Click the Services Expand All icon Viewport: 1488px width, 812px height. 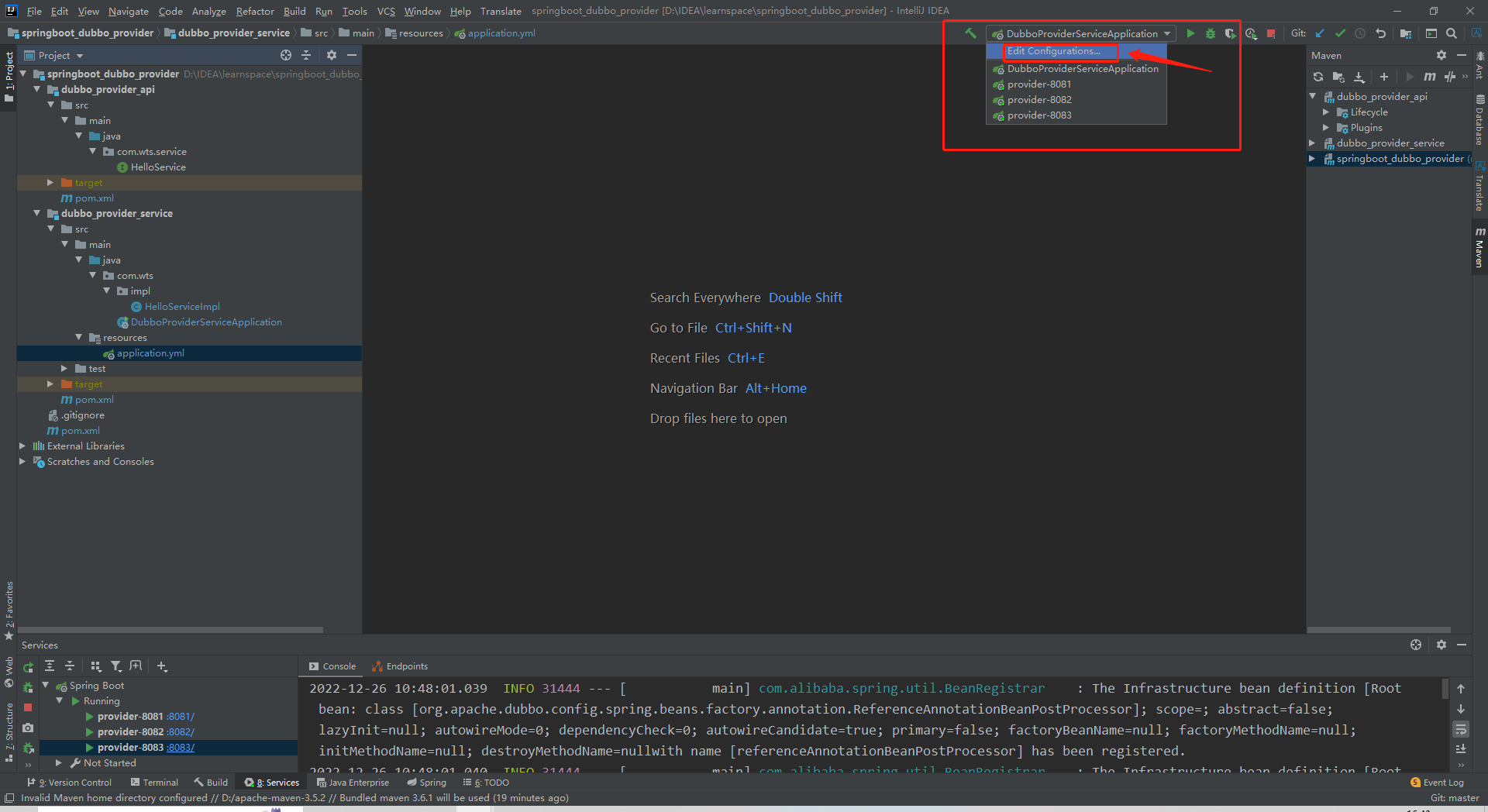50,666
